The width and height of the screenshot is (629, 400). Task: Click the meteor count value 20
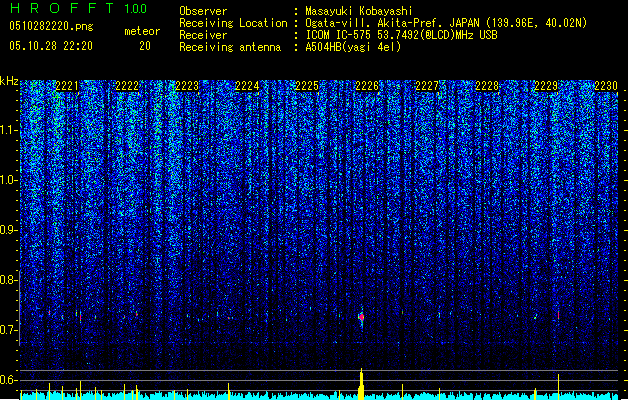coord(145,46)
